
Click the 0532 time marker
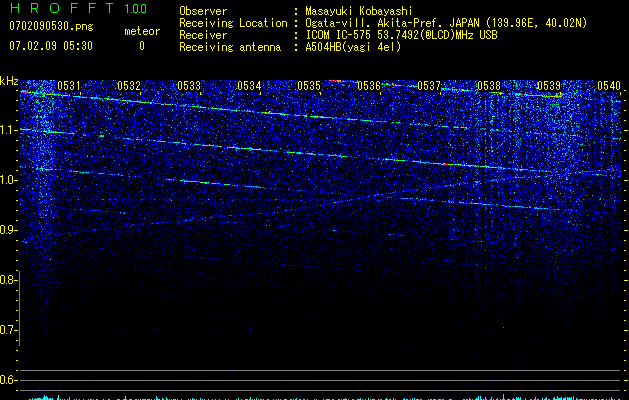tap(129, 85)
